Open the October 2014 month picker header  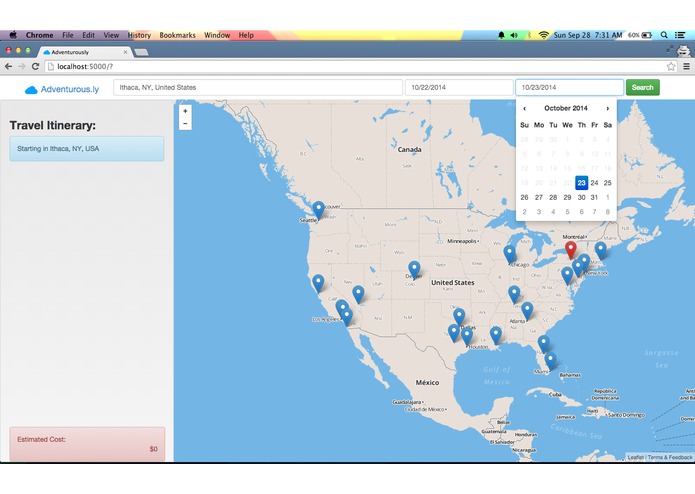point(566,108)
